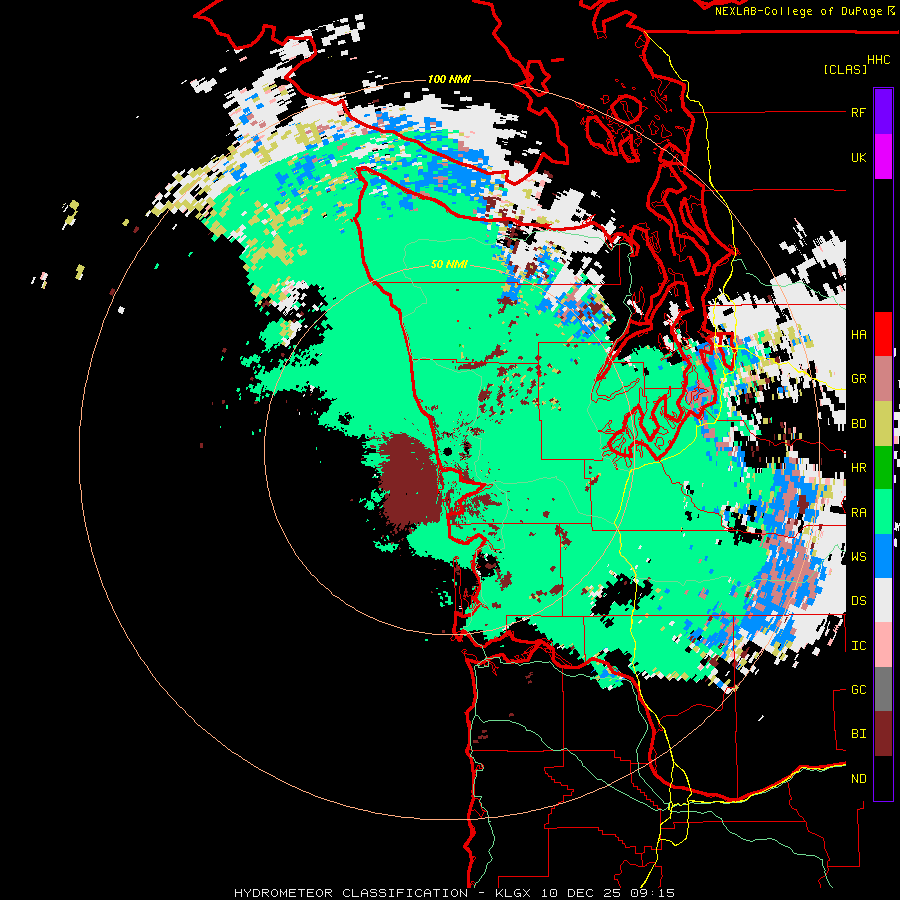Click the HA red legend swatch
This screenshot has width=900, height=900.
point(883,334)
